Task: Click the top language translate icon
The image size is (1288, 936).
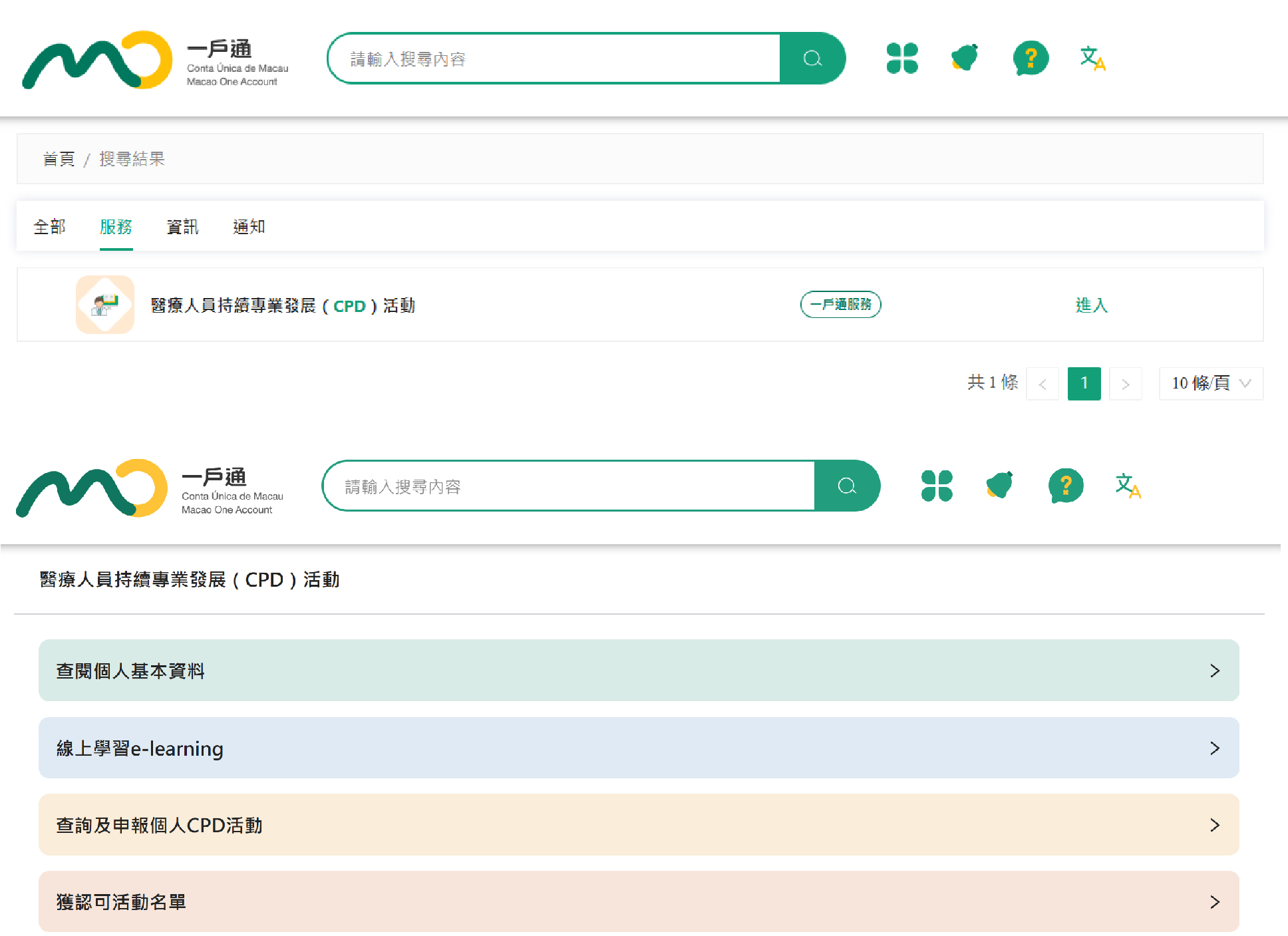Action: (x=1092, y=59)
